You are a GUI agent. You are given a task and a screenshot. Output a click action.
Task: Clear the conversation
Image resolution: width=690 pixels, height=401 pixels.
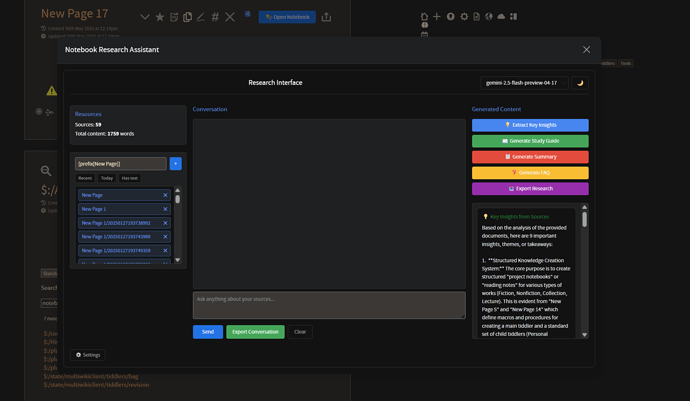point(300,332)
